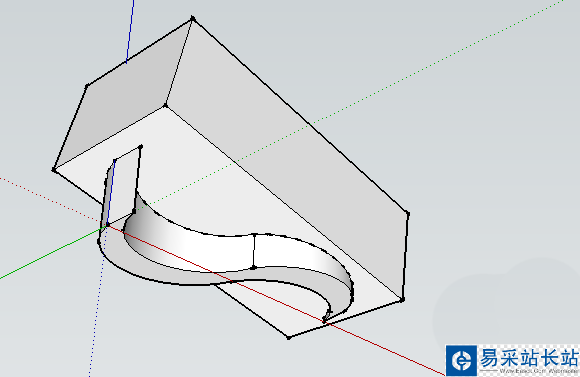Select the small upright rectangle face near the origin
This screenshot has height=377, width=580.
tap(125, 185)
